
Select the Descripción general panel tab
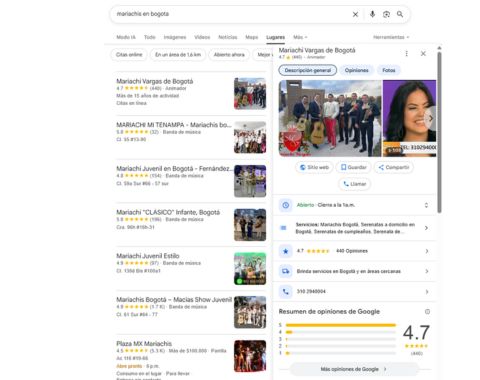(308, 70)
